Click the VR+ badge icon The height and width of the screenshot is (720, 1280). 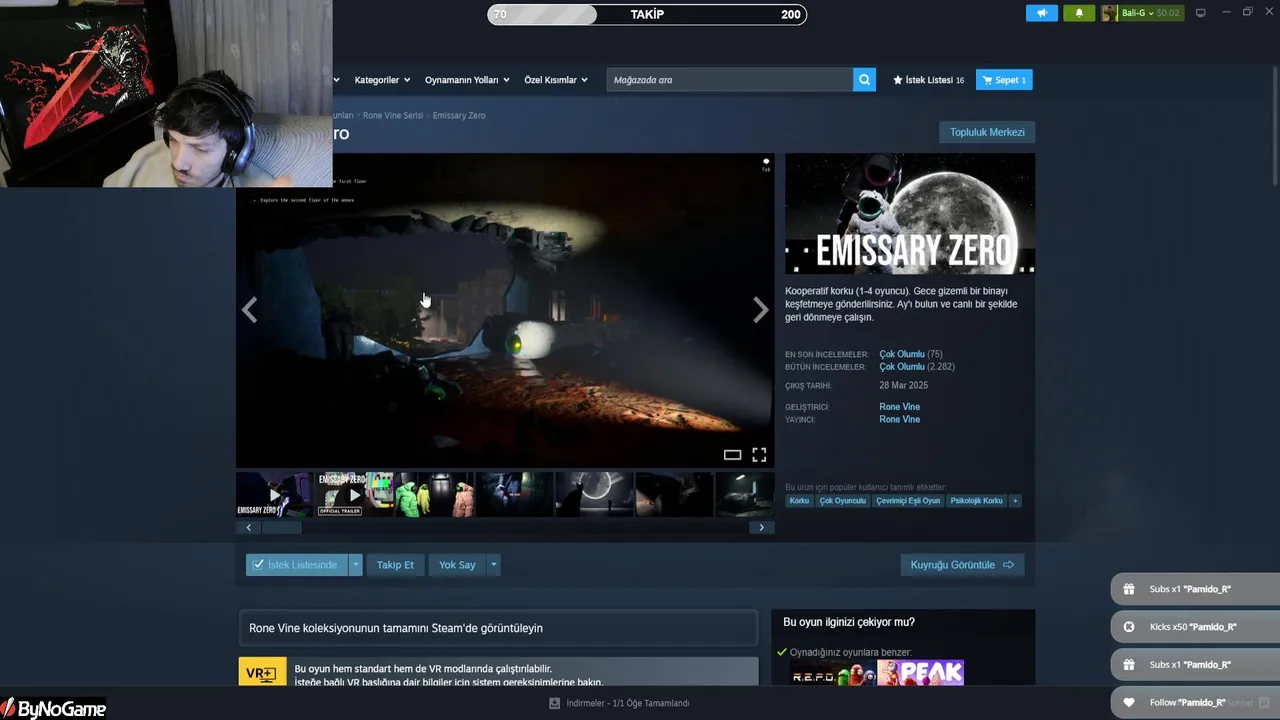coord(262,673)
